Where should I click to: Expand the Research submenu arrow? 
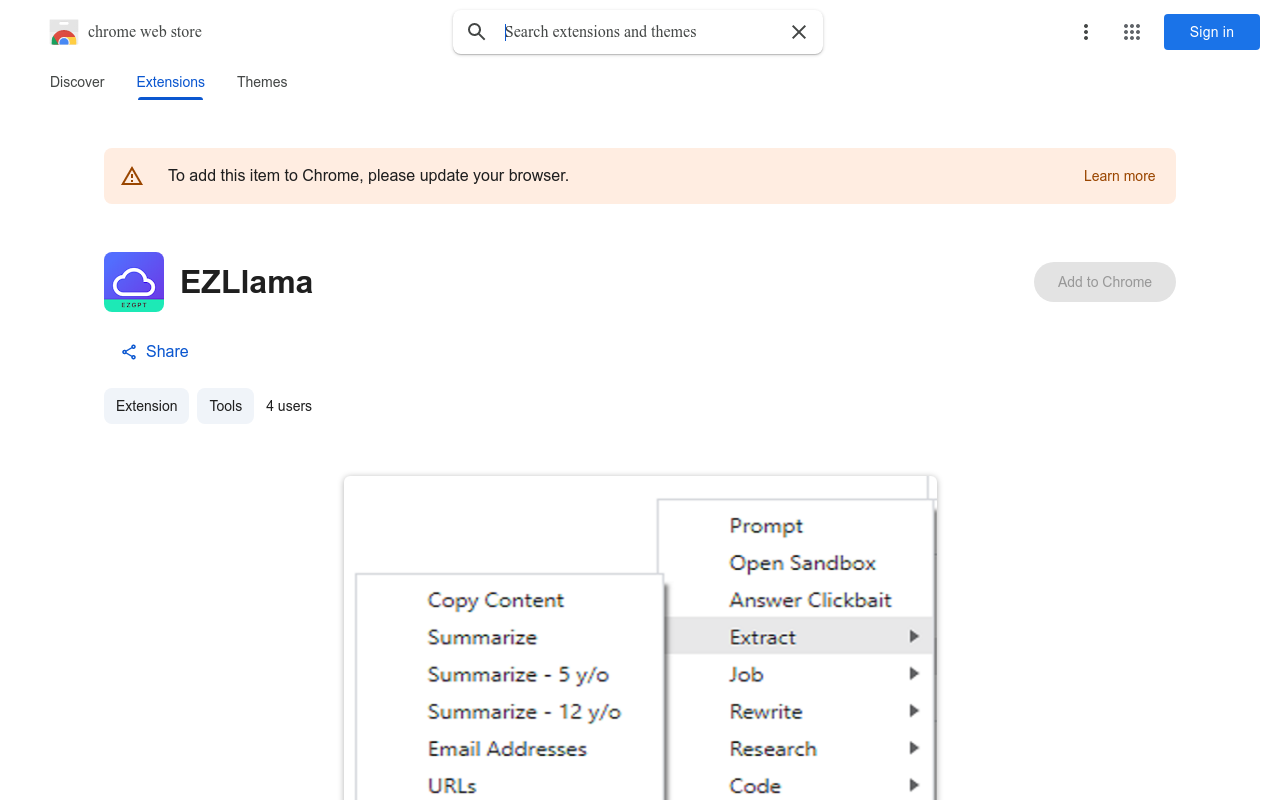pos(914,748)
